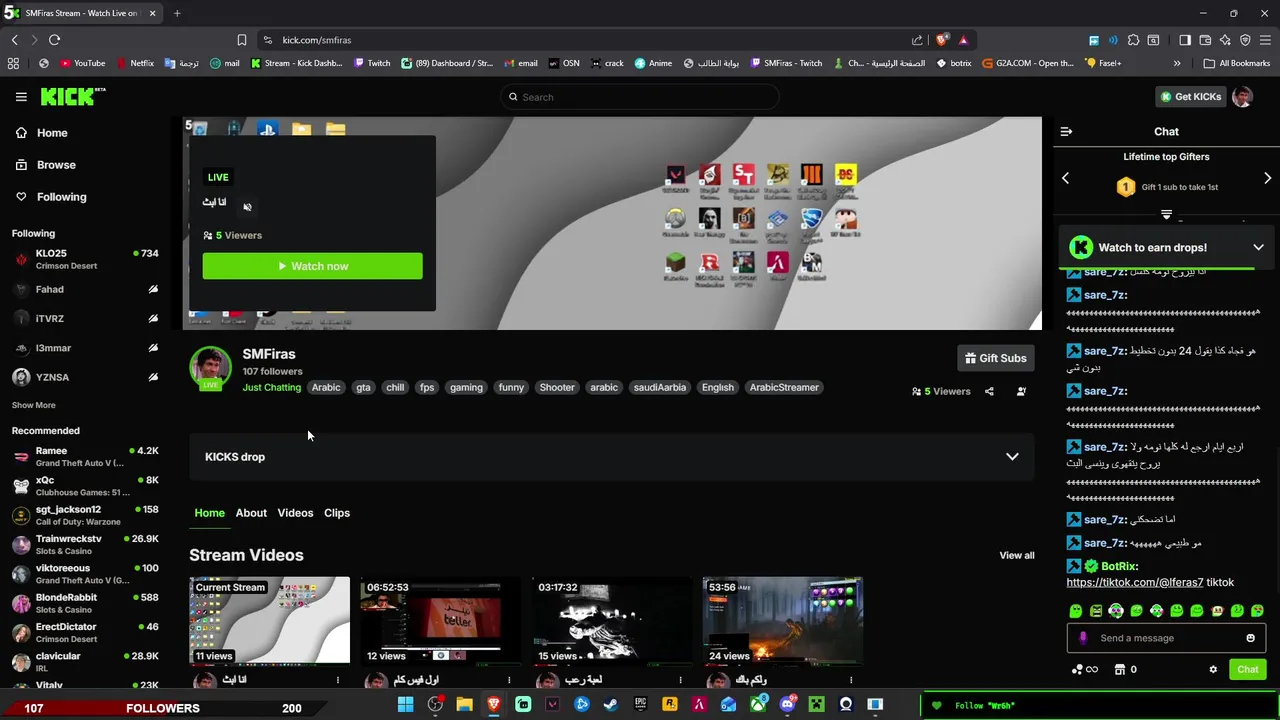Open emoji picker in message box
1280x720 pixels.
[x=1250, y=638]
